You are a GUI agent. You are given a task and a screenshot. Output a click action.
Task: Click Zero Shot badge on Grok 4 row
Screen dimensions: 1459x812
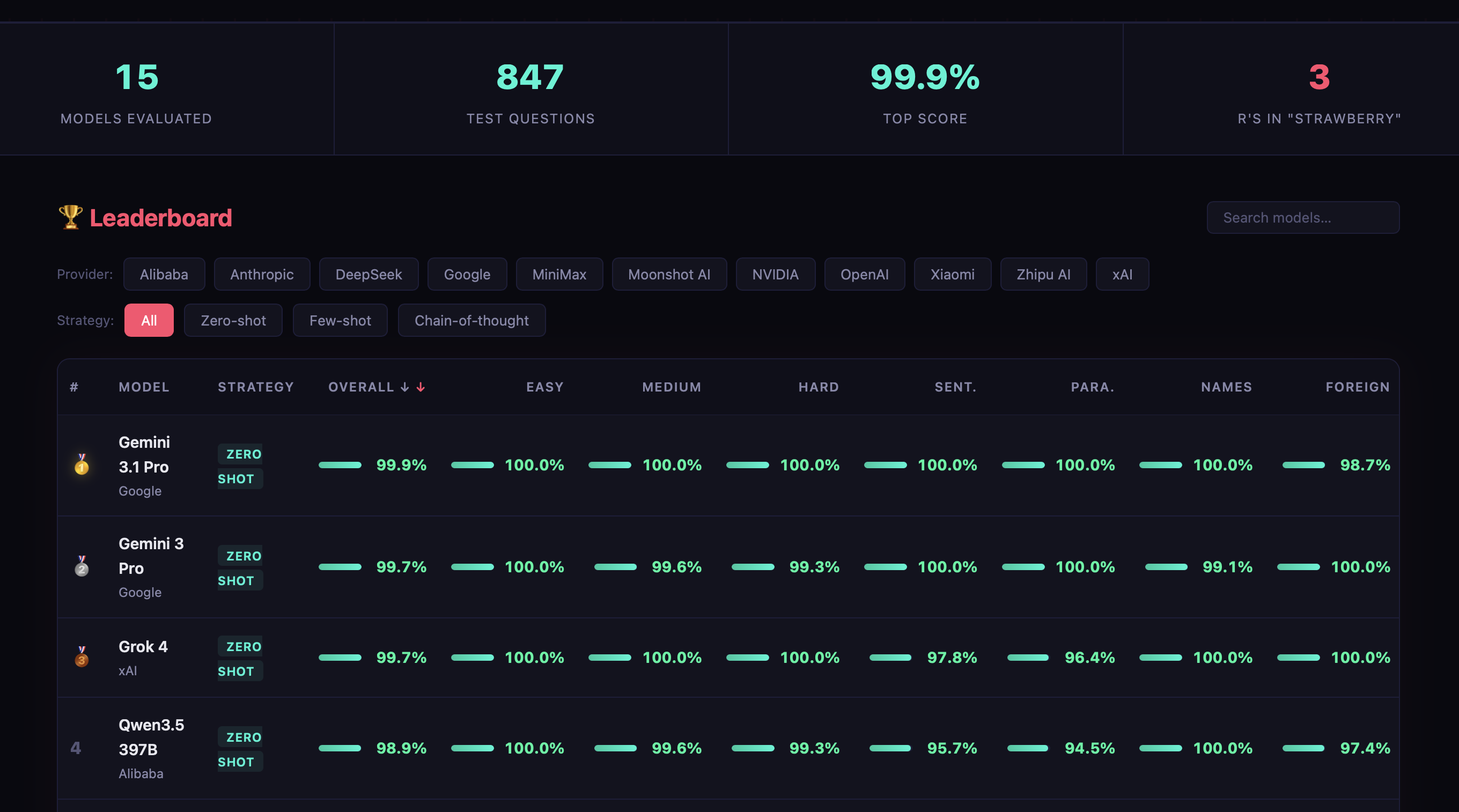240,659
